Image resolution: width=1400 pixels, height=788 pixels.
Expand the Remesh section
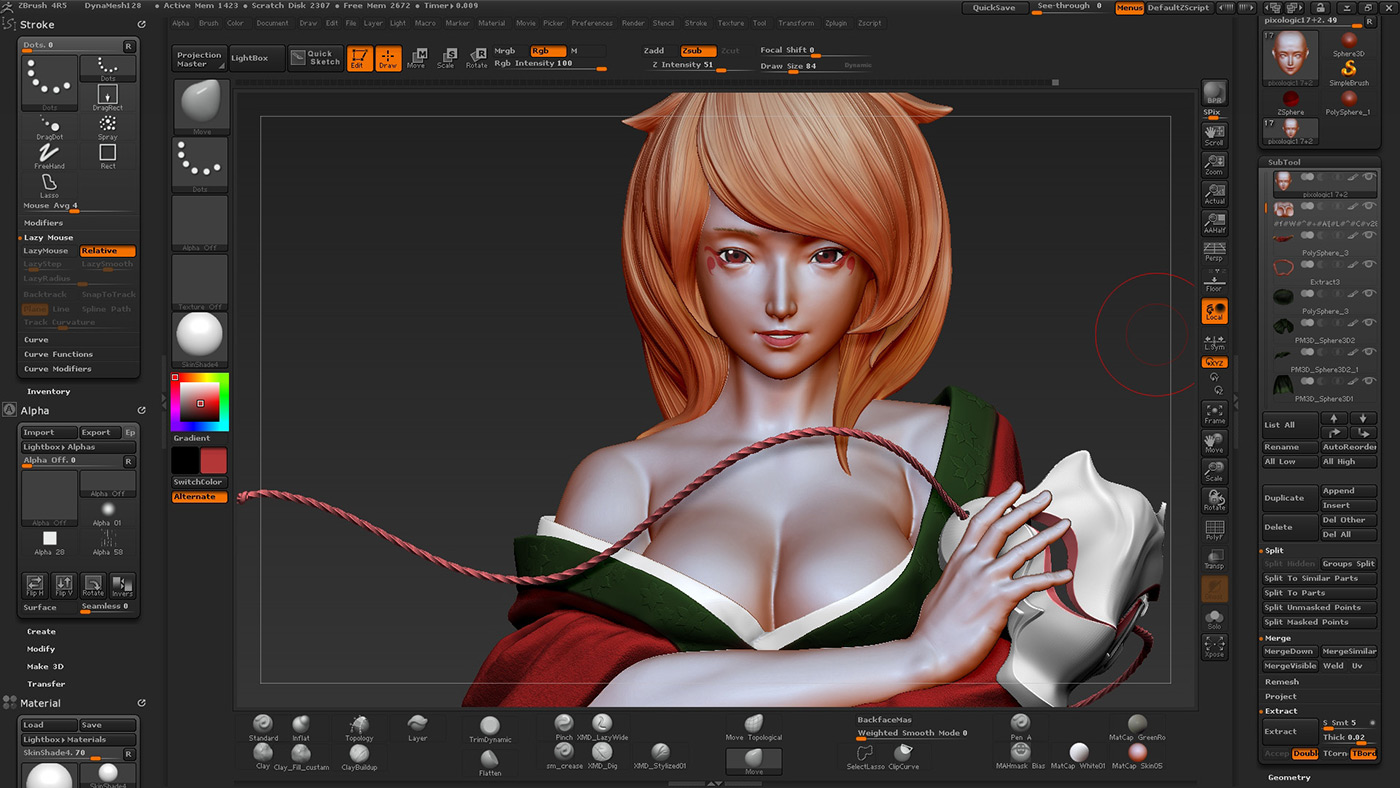(x=1282, y=682)
